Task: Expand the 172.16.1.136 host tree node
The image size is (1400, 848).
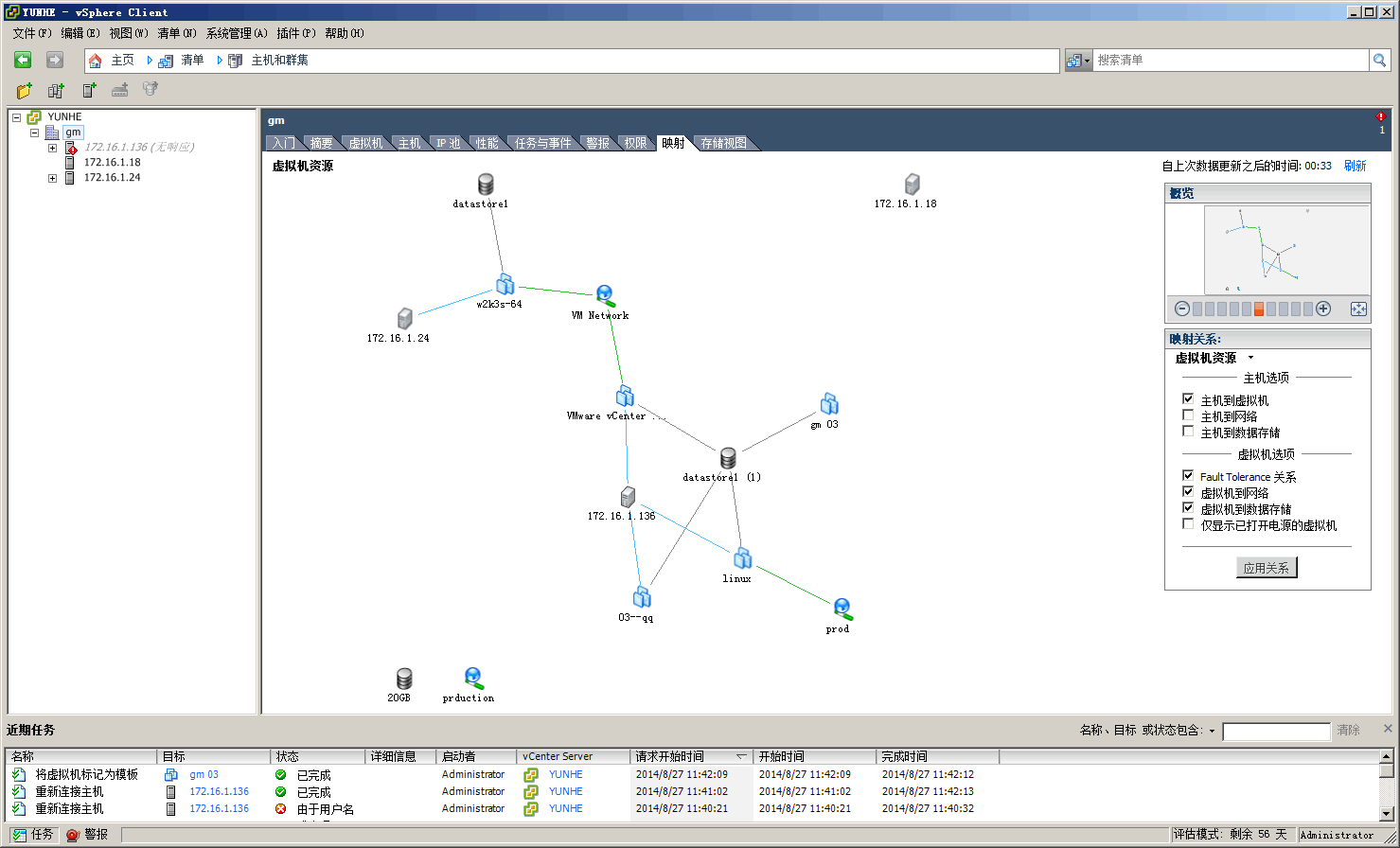Action: coord(52,148)
